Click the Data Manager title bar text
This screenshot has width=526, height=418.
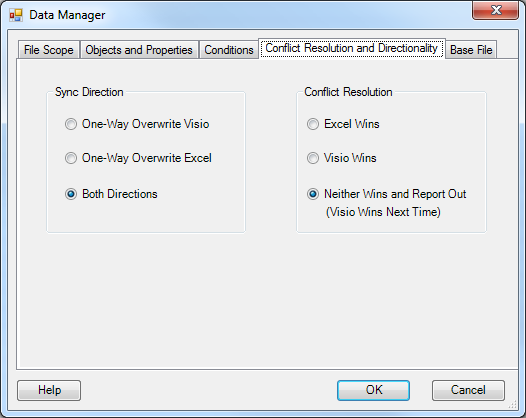67,15
